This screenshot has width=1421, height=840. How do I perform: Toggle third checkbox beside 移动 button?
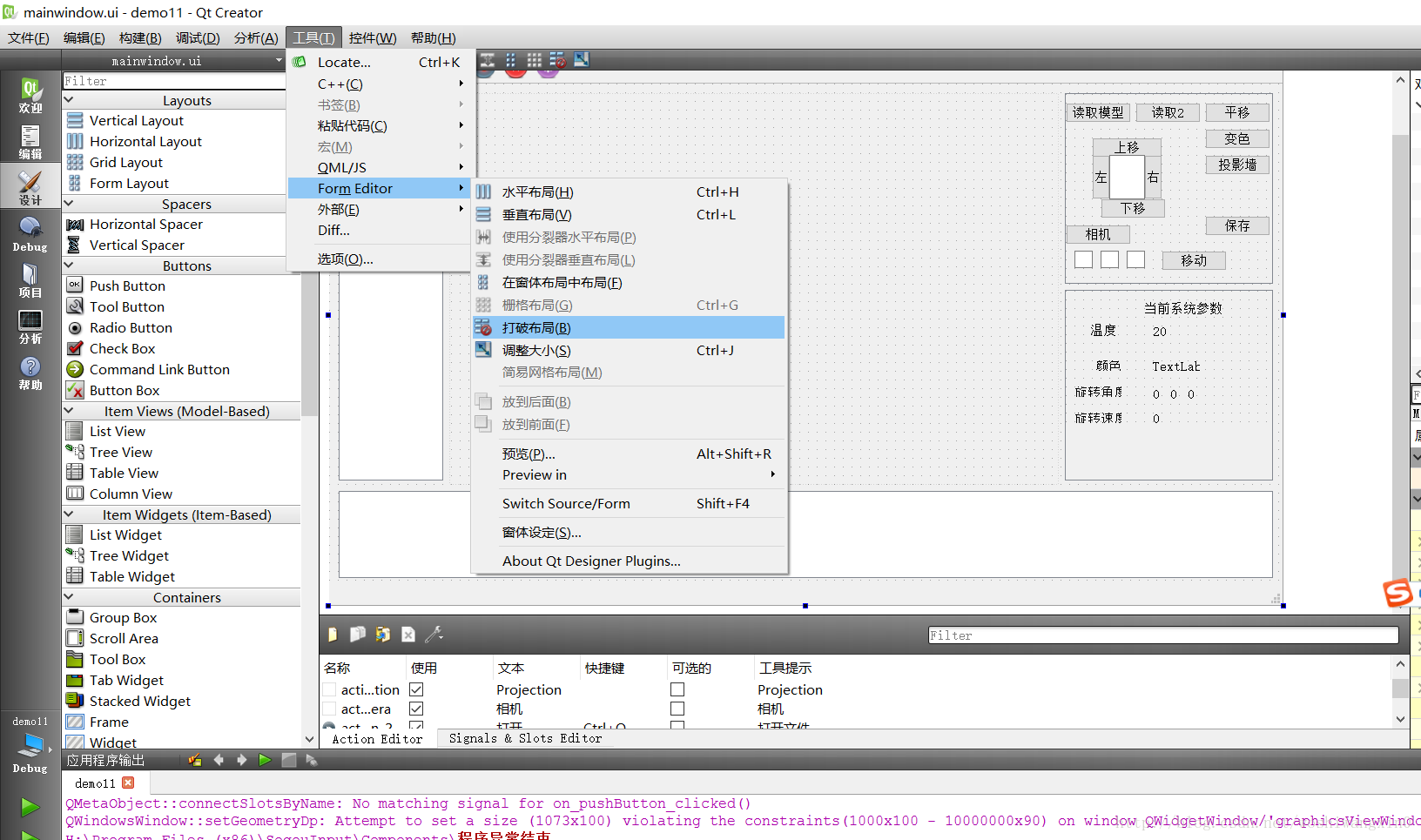[1135, 259]
